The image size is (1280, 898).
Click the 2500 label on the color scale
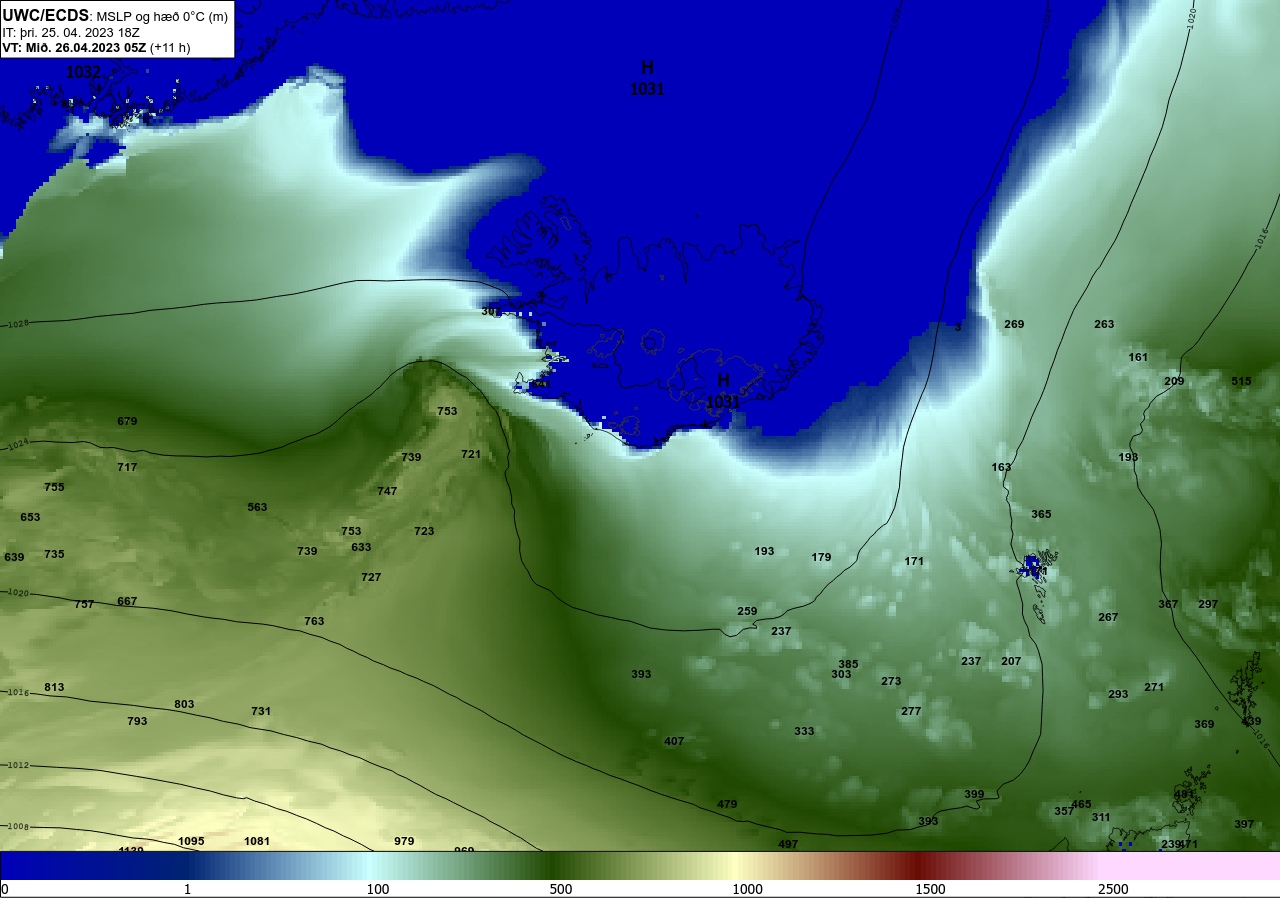[1113, 890]
